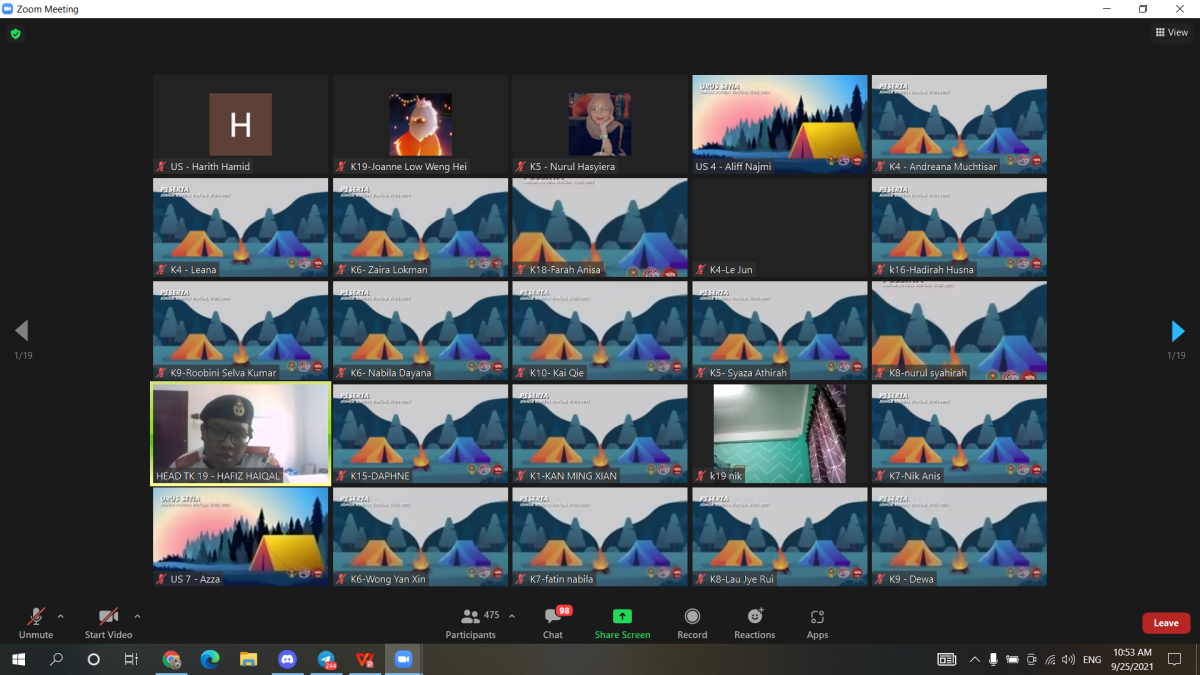Expand audio options arrow beside Unmute

pyautogui.click(x=61, y=616)
